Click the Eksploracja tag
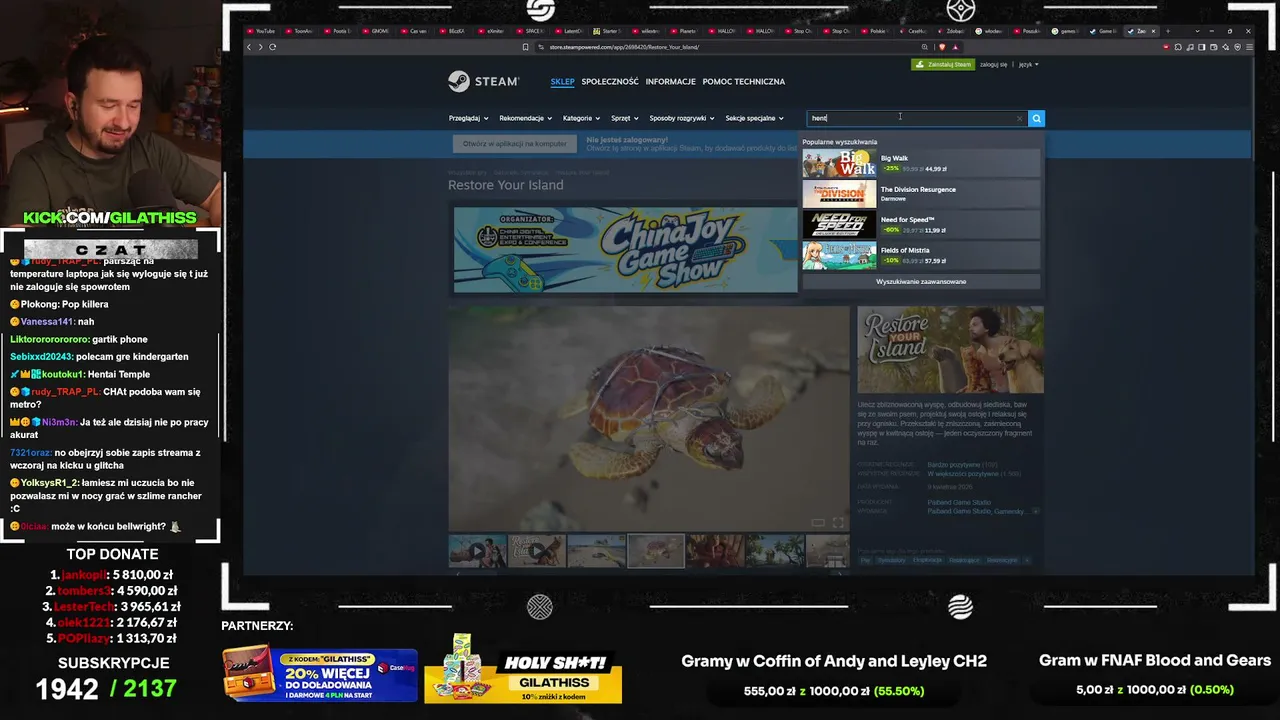The image size is (1280, 720). click(927, 560)
